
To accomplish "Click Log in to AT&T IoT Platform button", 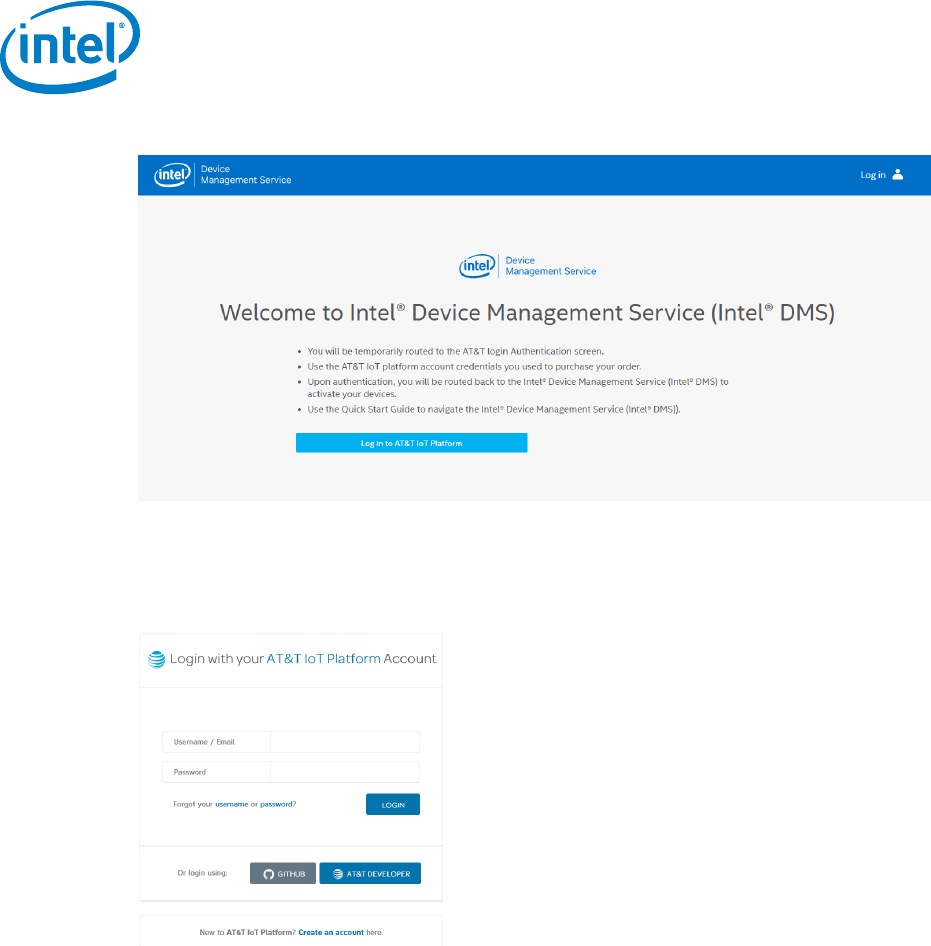I will 411,443.
